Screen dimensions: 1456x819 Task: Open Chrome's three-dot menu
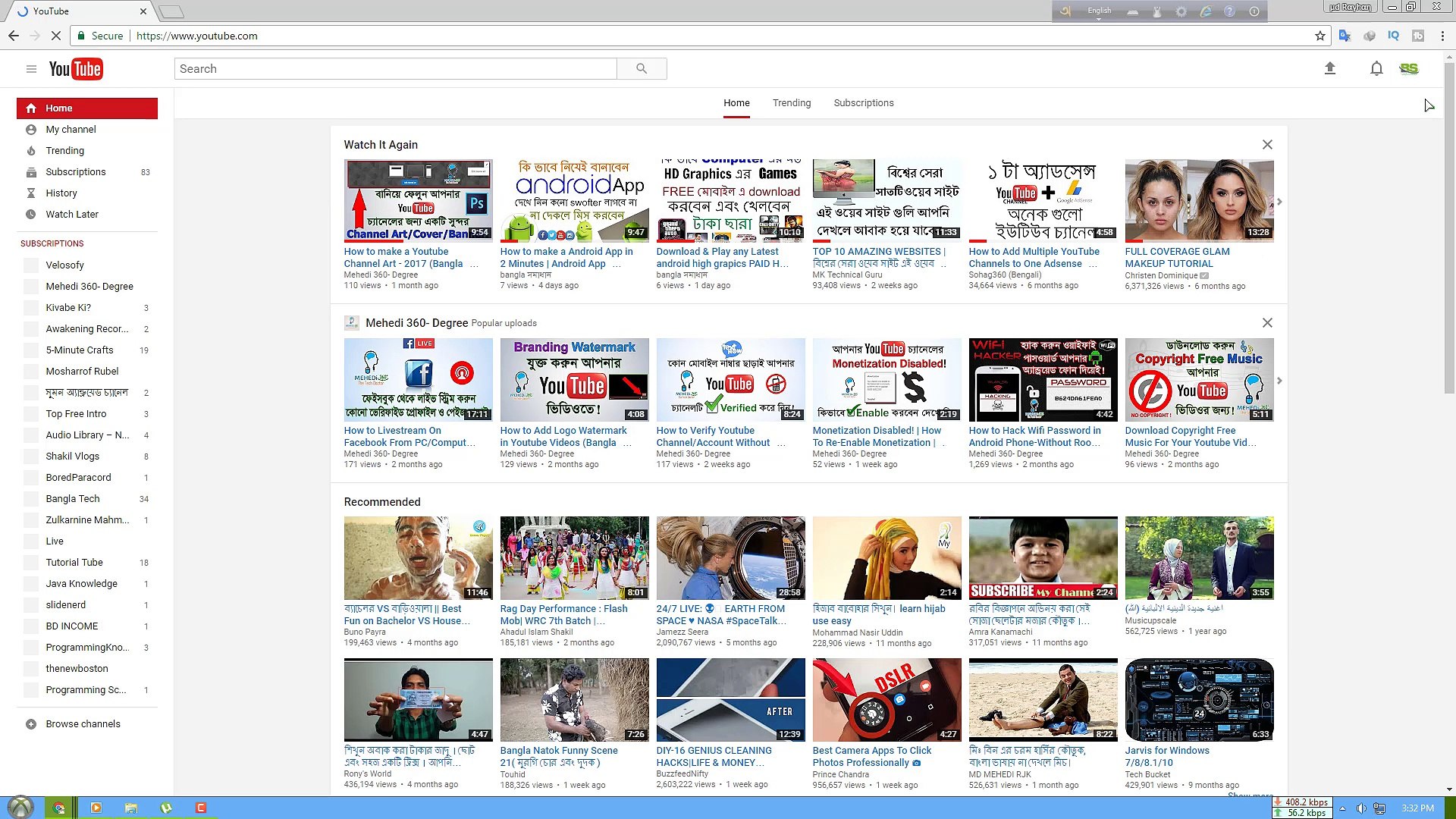click(x=1442, y=36)
